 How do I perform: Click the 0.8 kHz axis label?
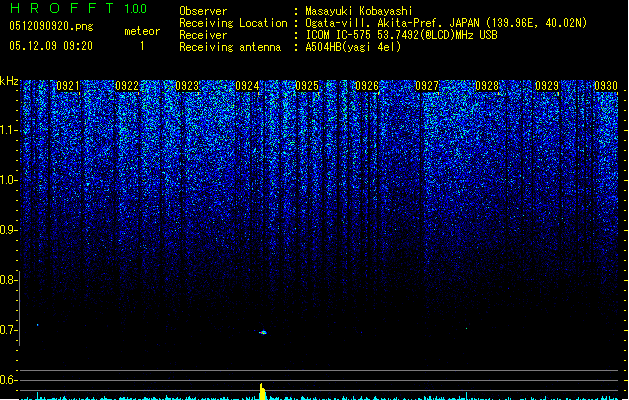8,280
